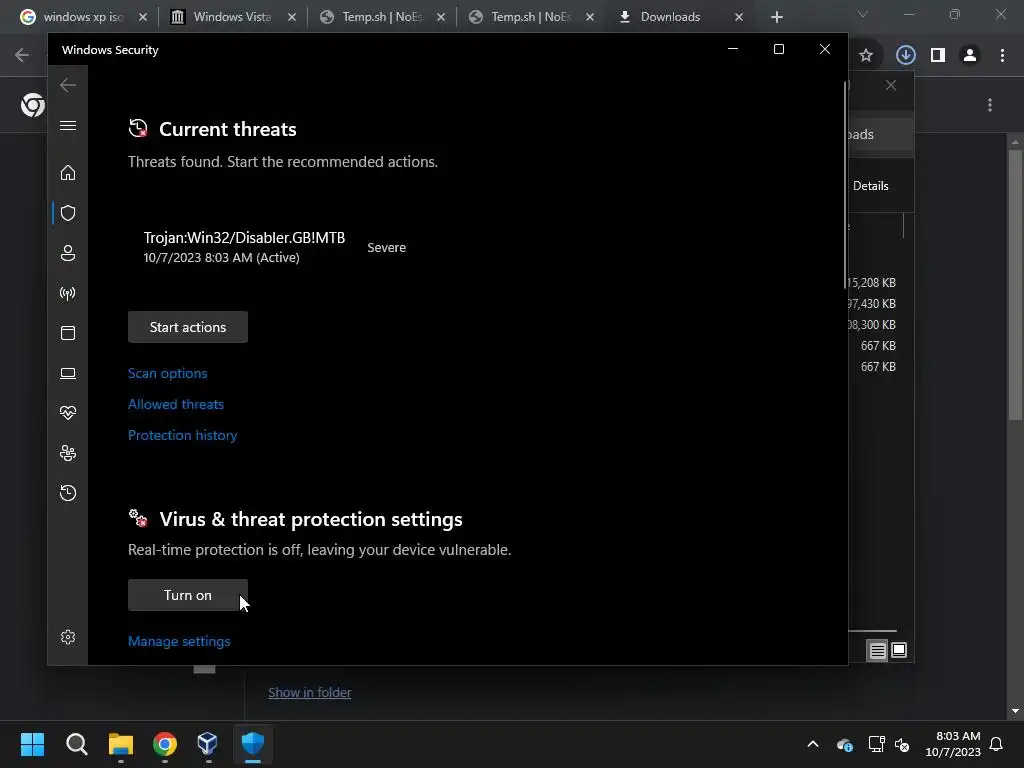This screenshot has height=768, width=1024.
Task: Go to Home in Windows Security sidebar
Action: point(68,172)
